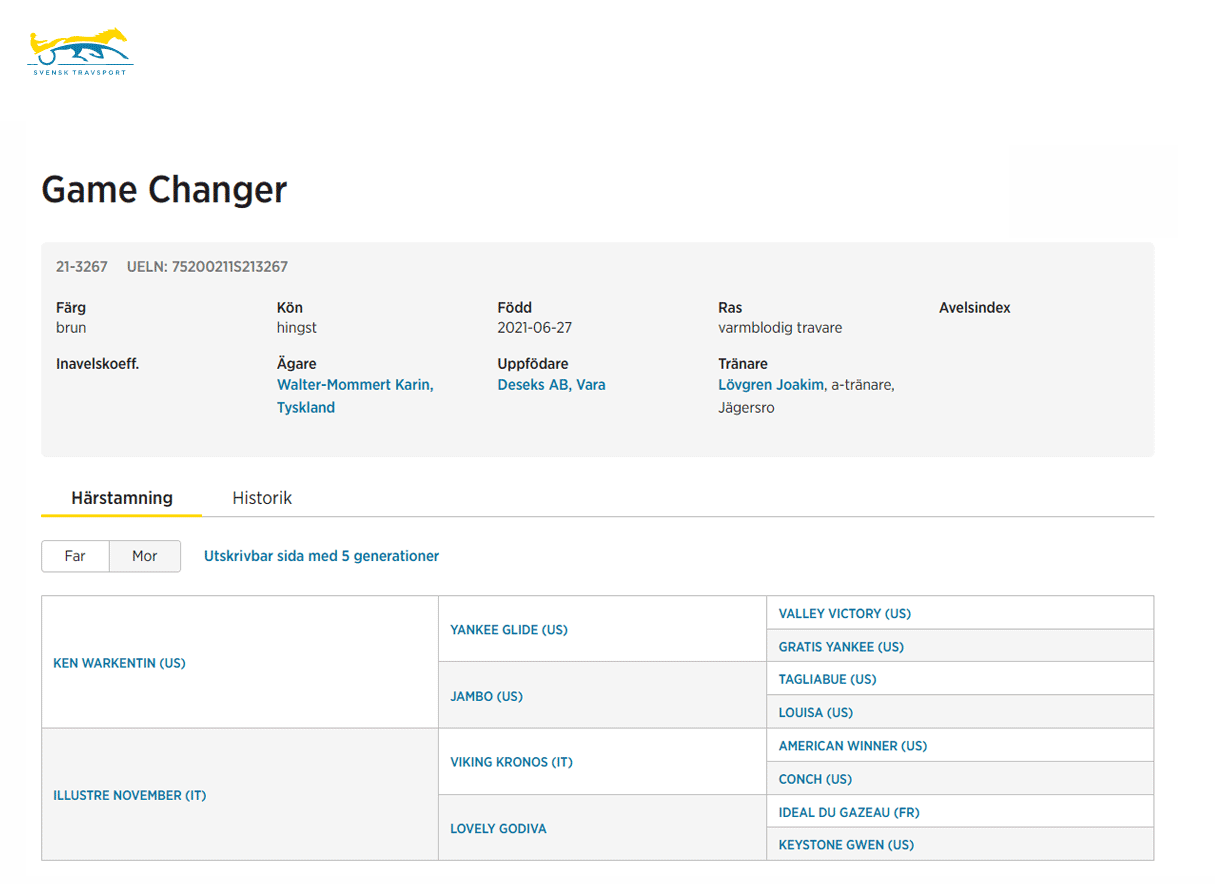
Task: Open dam Illustre November (IT)
Action: pos(129,796)
